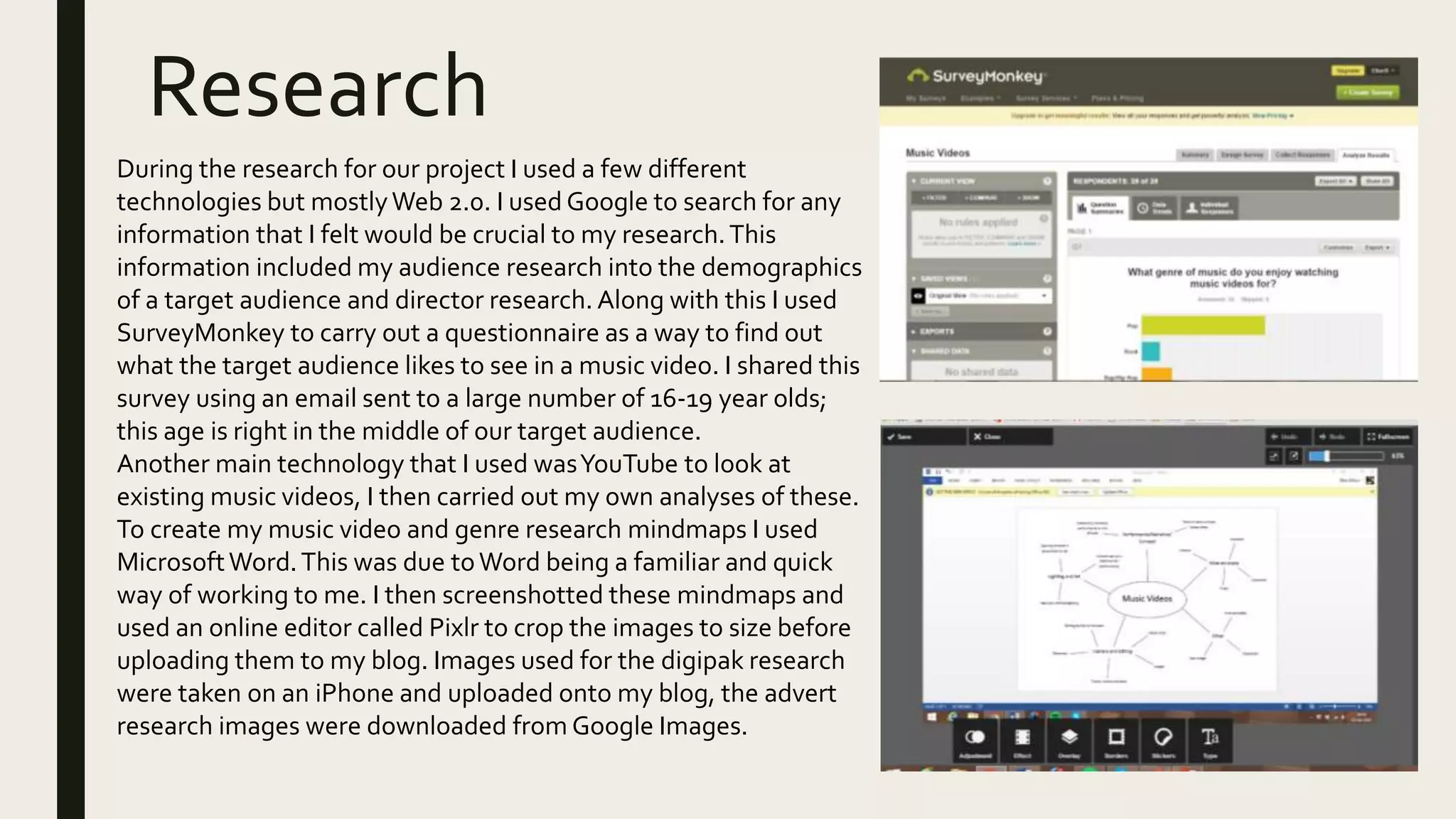
Task: Collapse the Shared Data panel
Action: coord(915,351)
